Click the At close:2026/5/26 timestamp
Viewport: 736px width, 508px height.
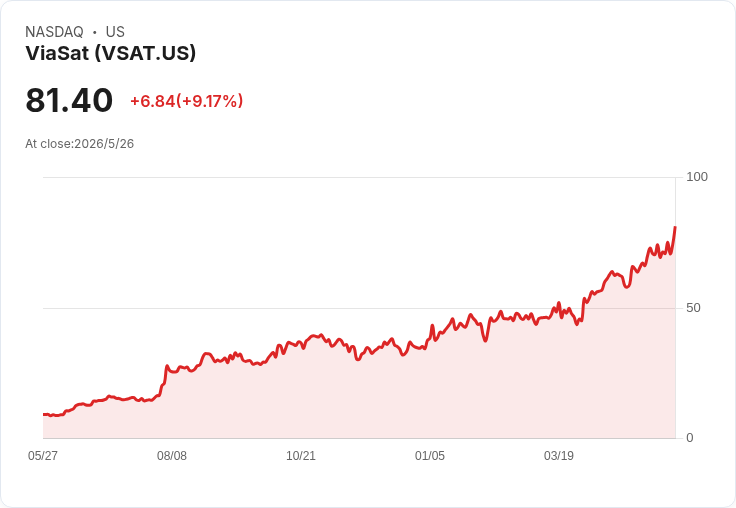coord(79,144)
